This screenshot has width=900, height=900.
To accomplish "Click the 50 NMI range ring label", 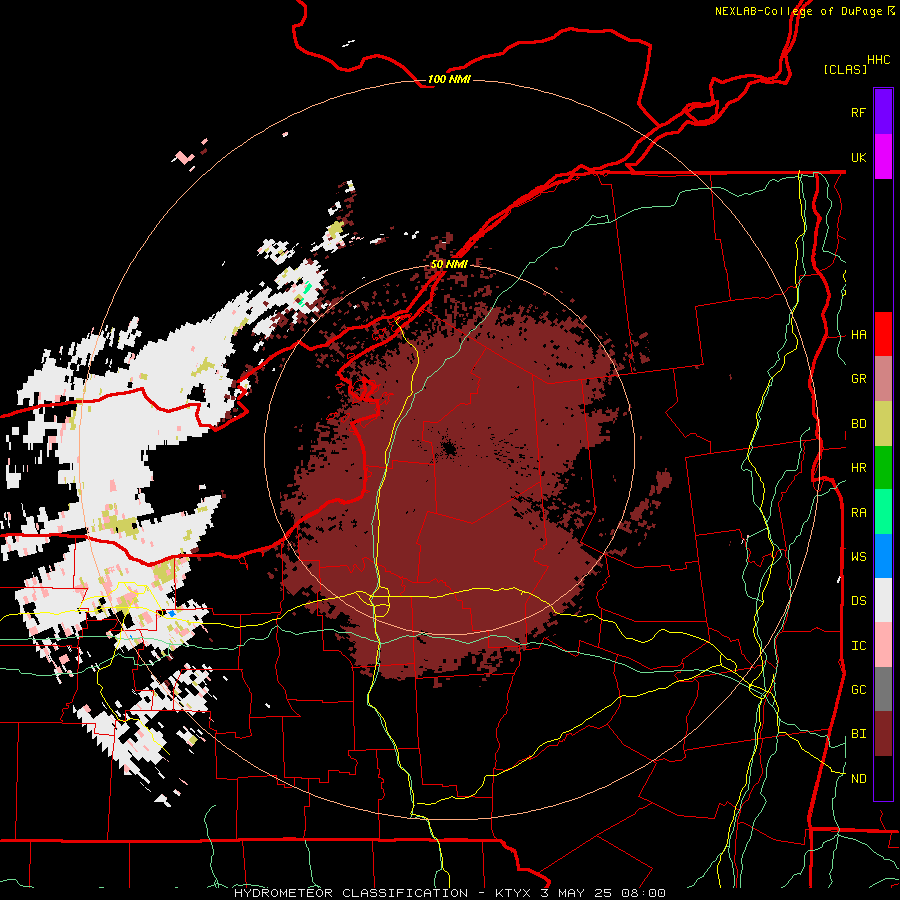I will click(x=449, y=264).
